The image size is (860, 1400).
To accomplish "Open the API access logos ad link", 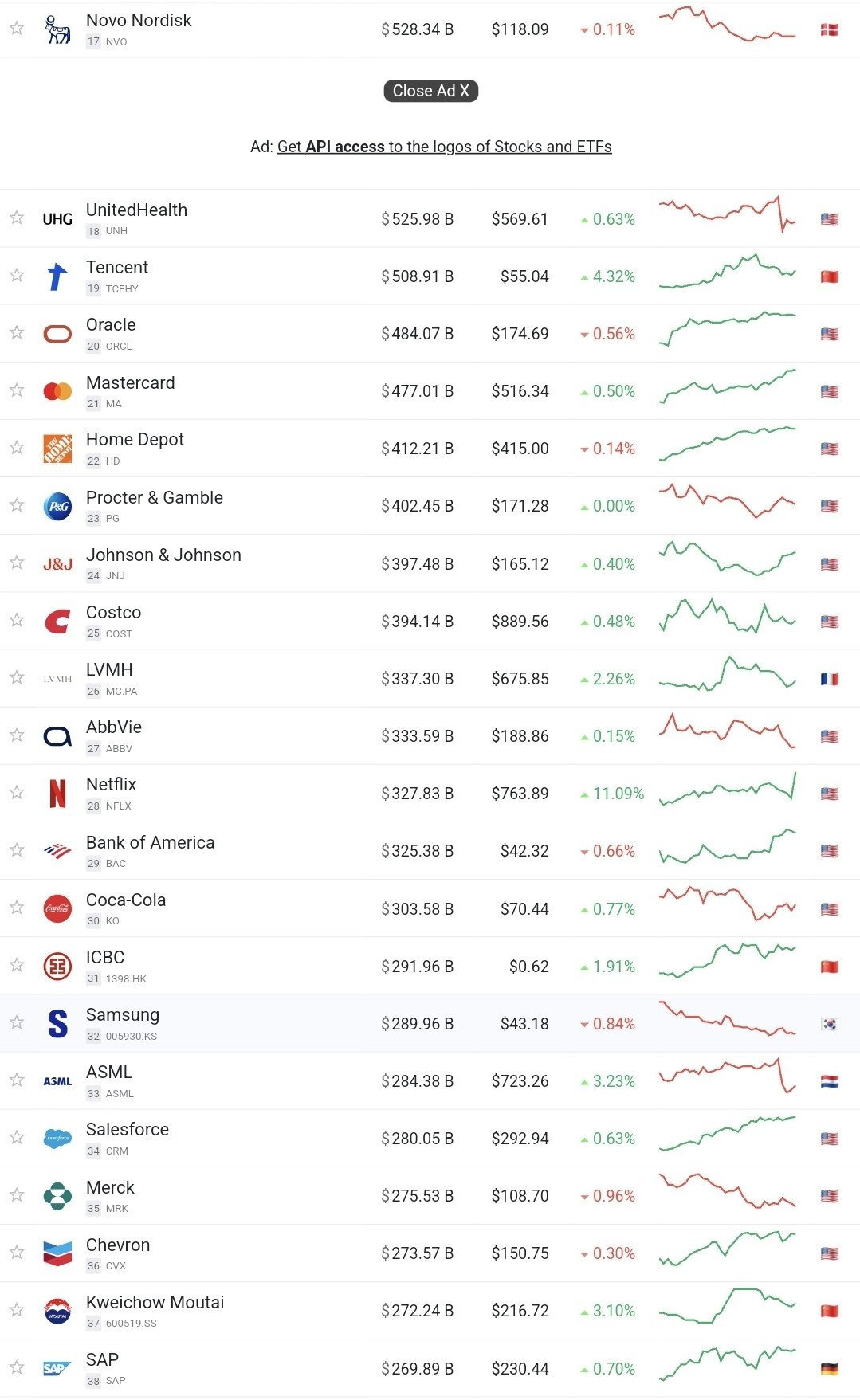I will point(444,147).
